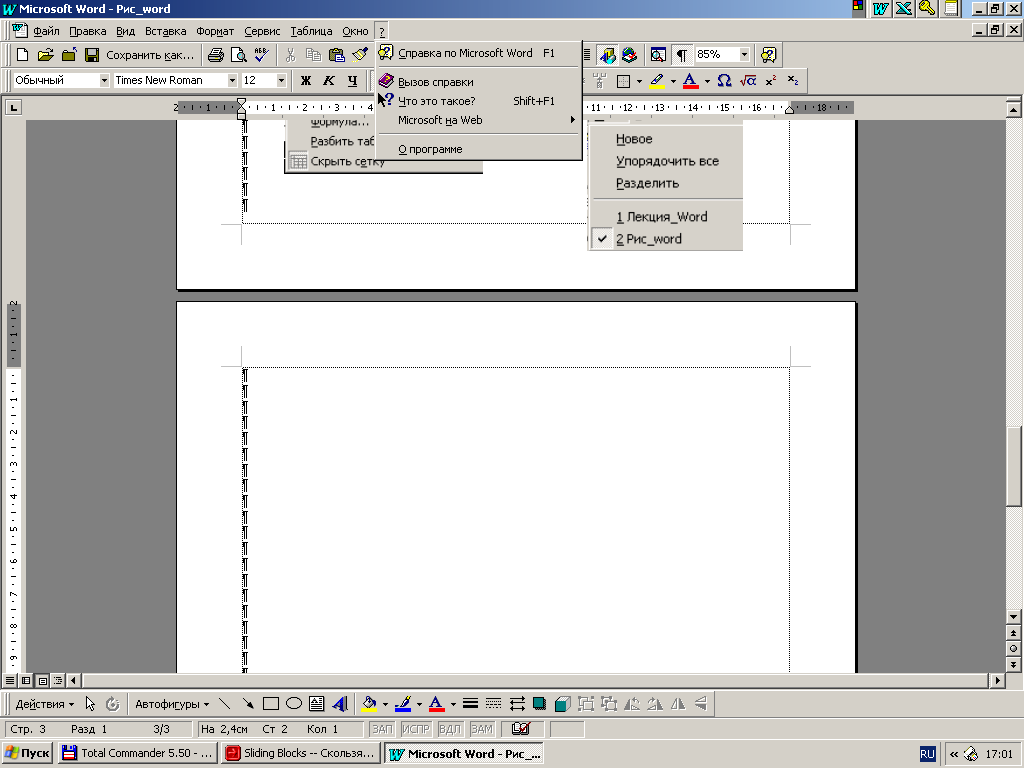Create a new blank document

[x=22, y=55]
